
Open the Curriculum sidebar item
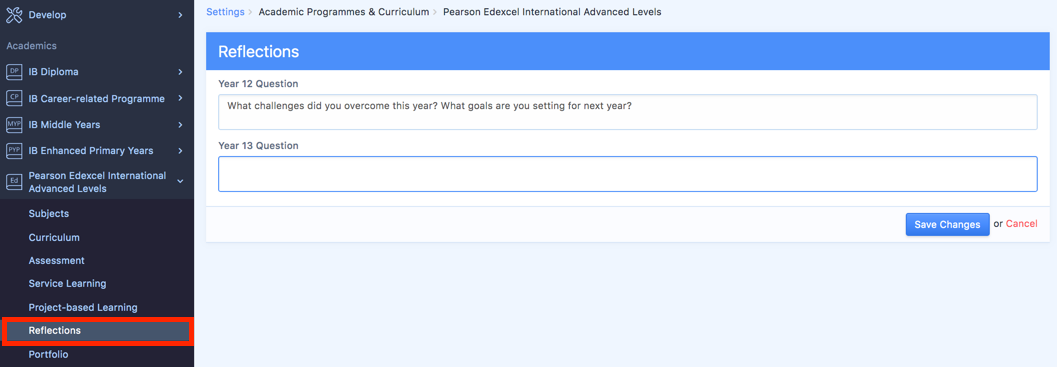tap(54, 237)
